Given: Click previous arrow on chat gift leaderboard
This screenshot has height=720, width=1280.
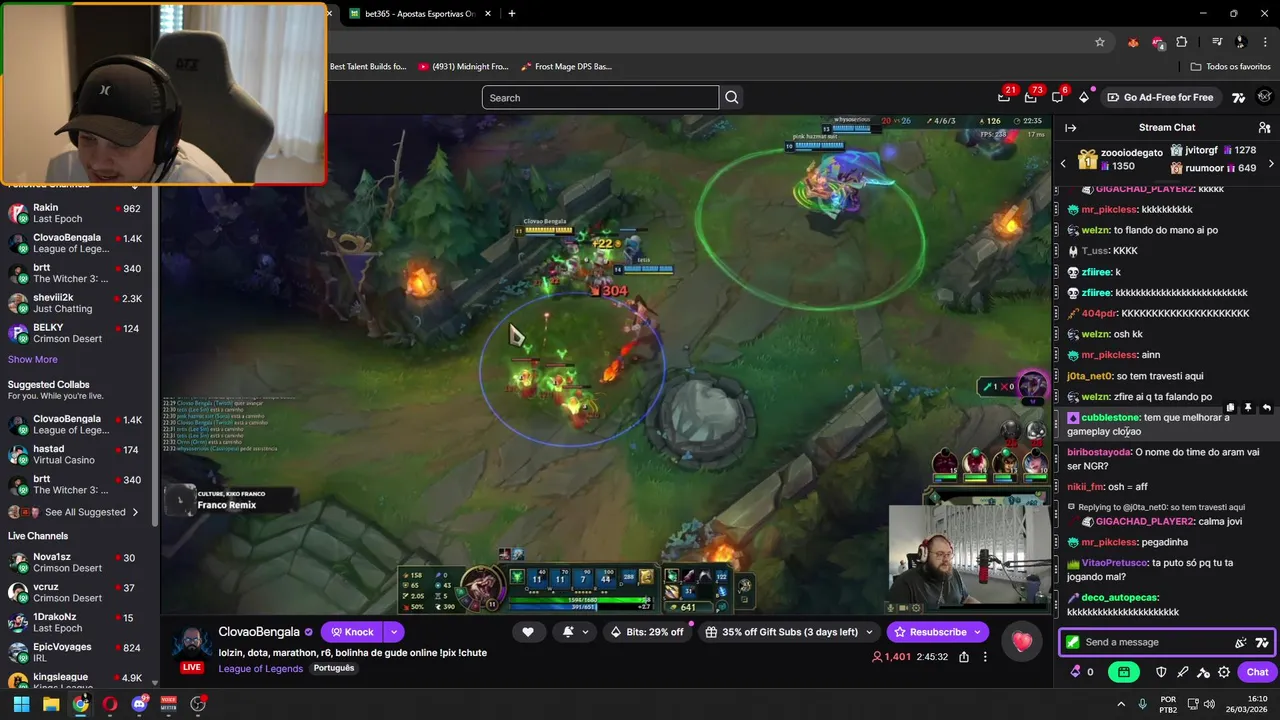Looking at the screenshot, I should point(1063,163).
